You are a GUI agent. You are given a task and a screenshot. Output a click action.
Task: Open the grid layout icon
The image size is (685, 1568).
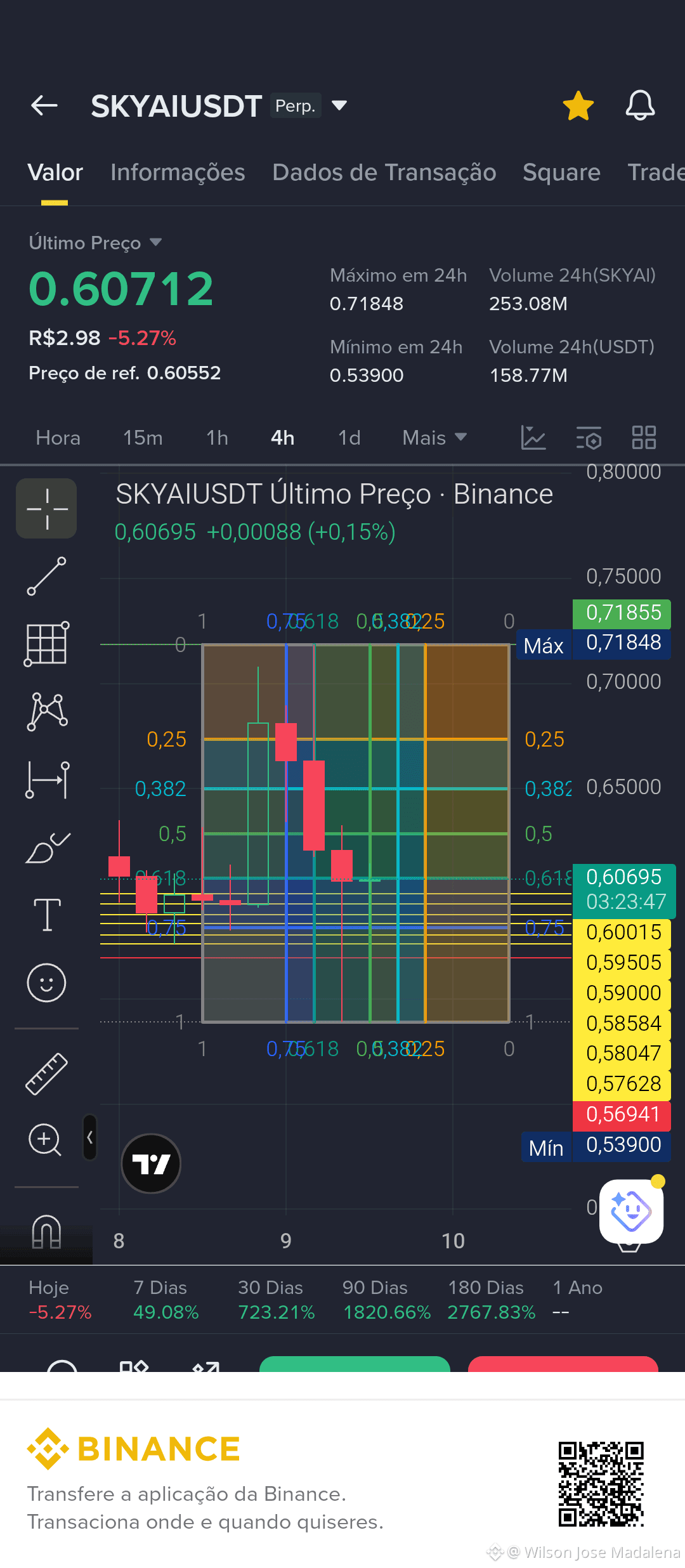(x=644, y=438)
